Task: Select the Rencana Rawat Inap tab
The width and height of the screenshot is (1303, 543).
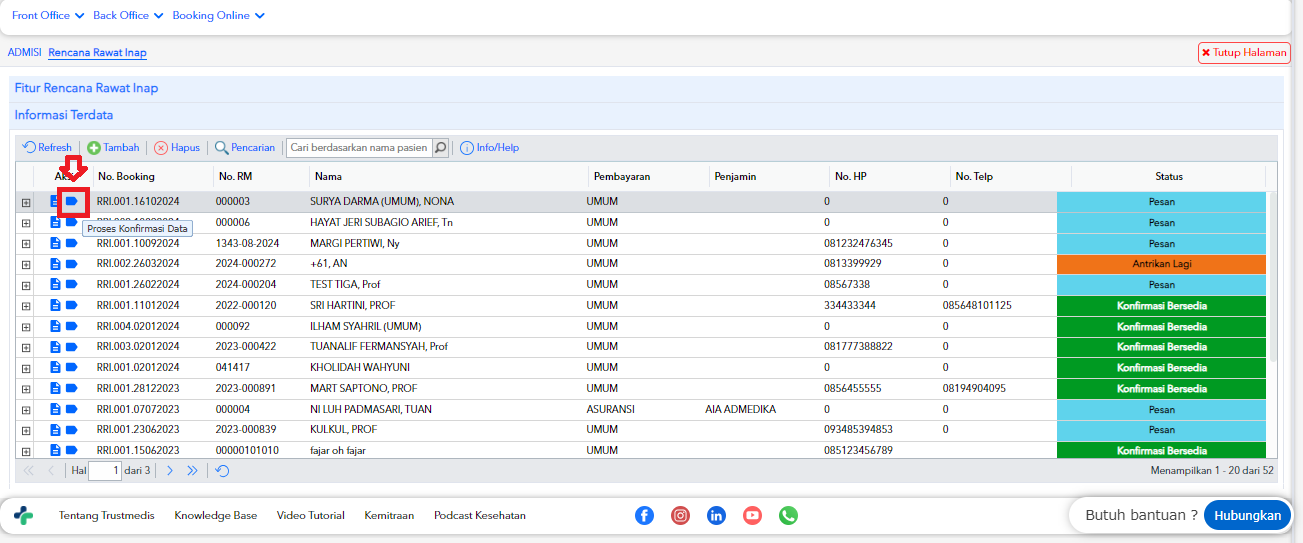Action: click(x=97, y=52)
